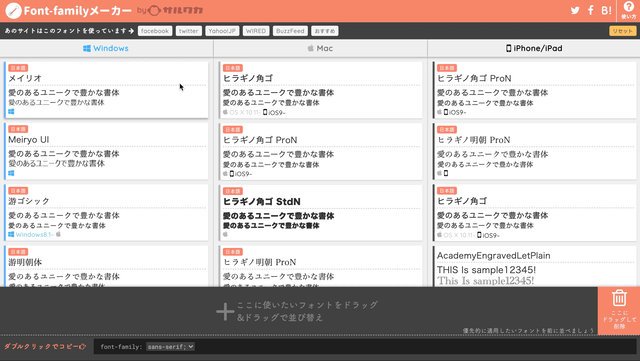Click the サルワカ brand logo
This screenshot has width=640, height=361.
176,10
